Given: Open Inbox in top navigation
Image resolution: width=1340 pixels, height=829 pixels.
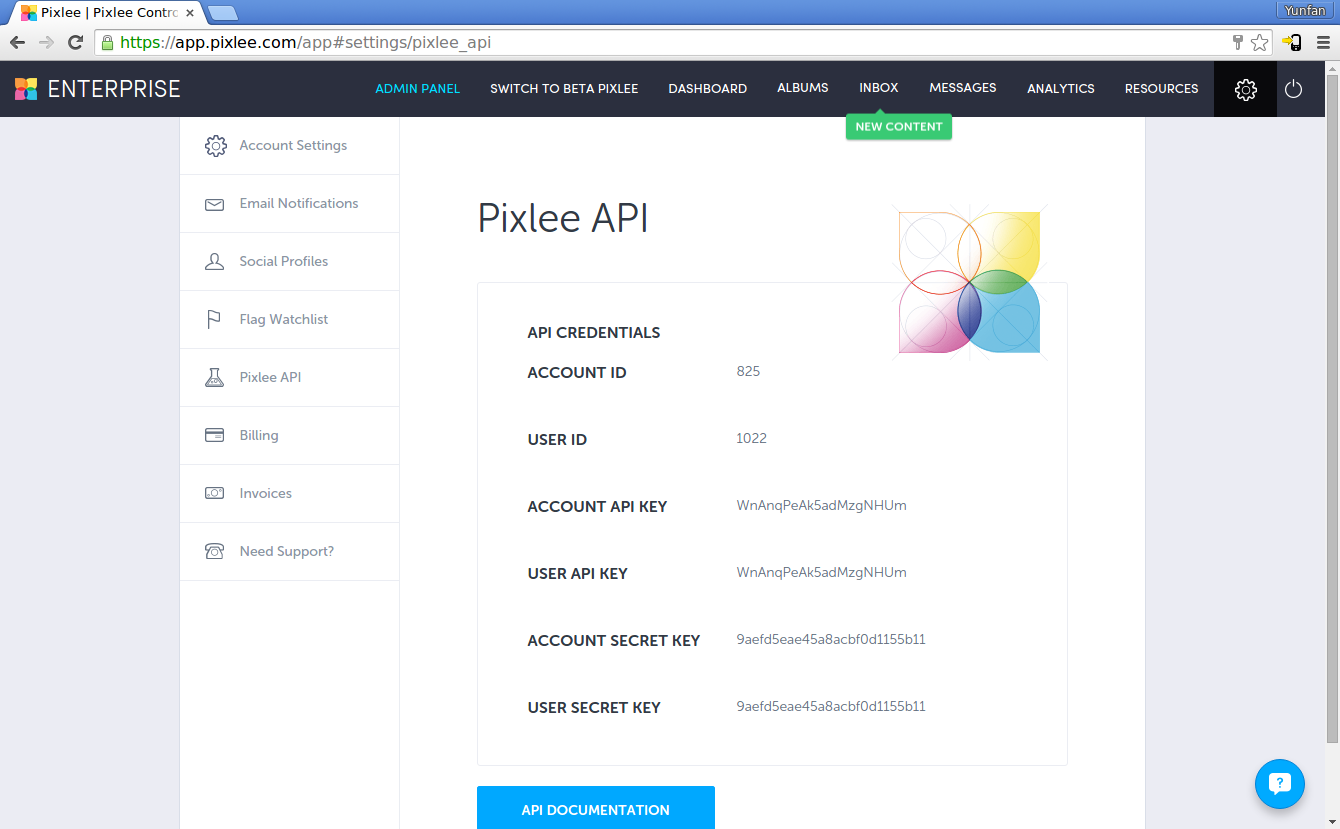Looking at the screenshot, I should [879, 88].
